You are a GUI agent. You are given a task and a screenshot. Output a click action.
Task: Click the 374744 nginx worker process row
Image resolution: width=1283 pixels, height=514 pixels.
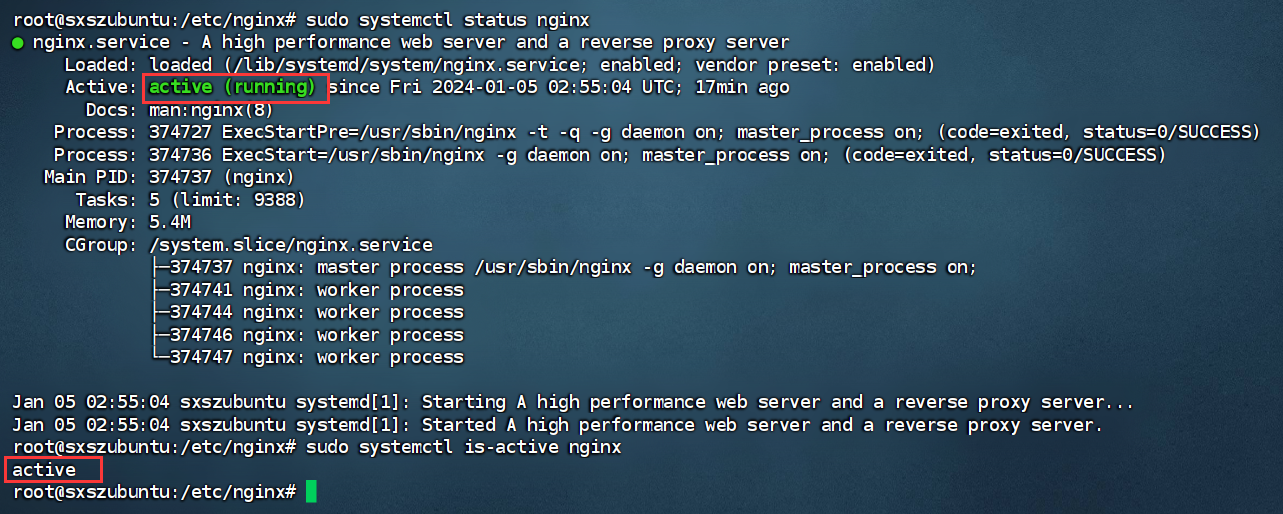(x=308, y=313)
